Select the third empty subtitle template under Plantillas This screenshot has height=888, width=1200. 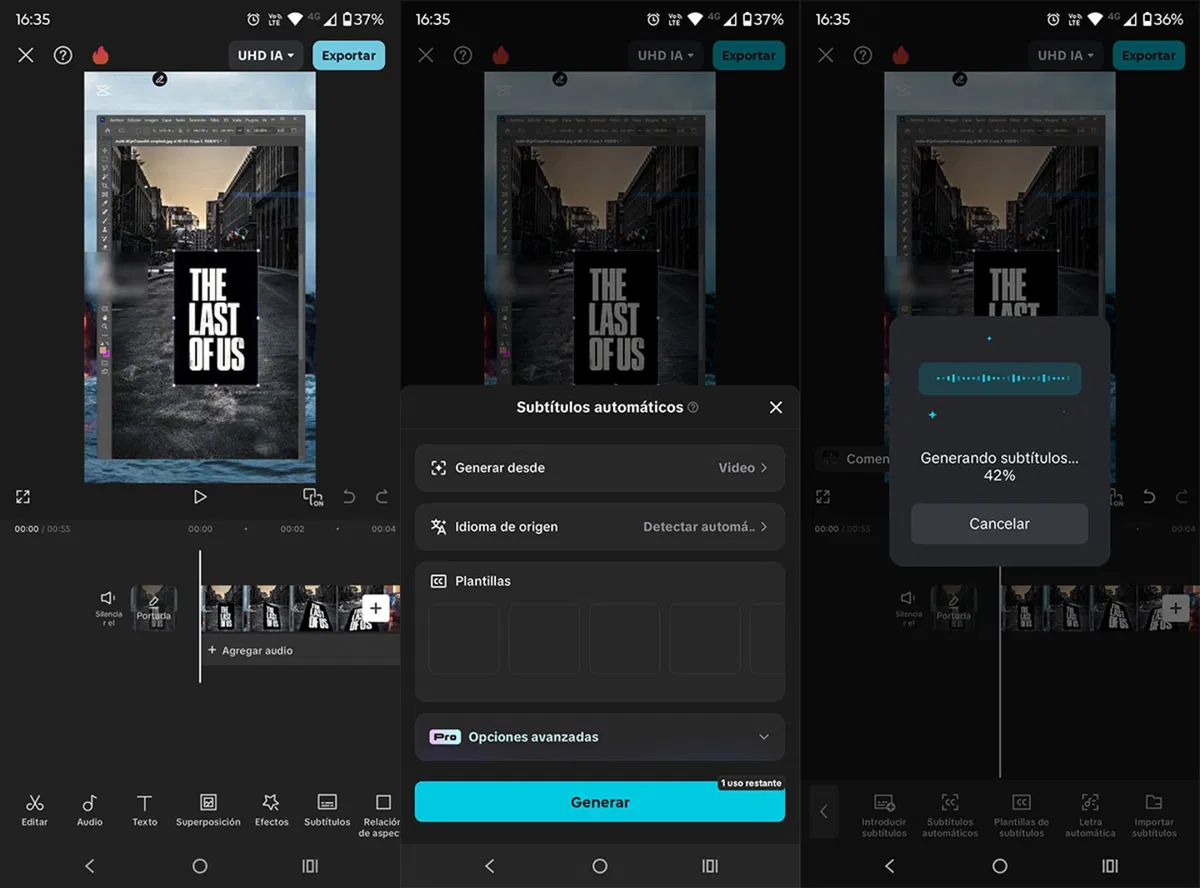624,638
